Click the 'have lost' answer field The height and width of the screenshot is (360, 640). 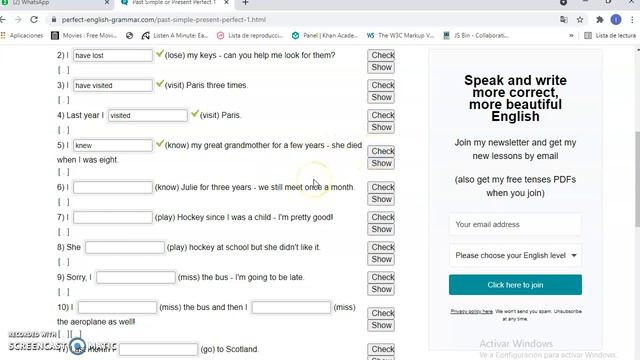[113, 55]
